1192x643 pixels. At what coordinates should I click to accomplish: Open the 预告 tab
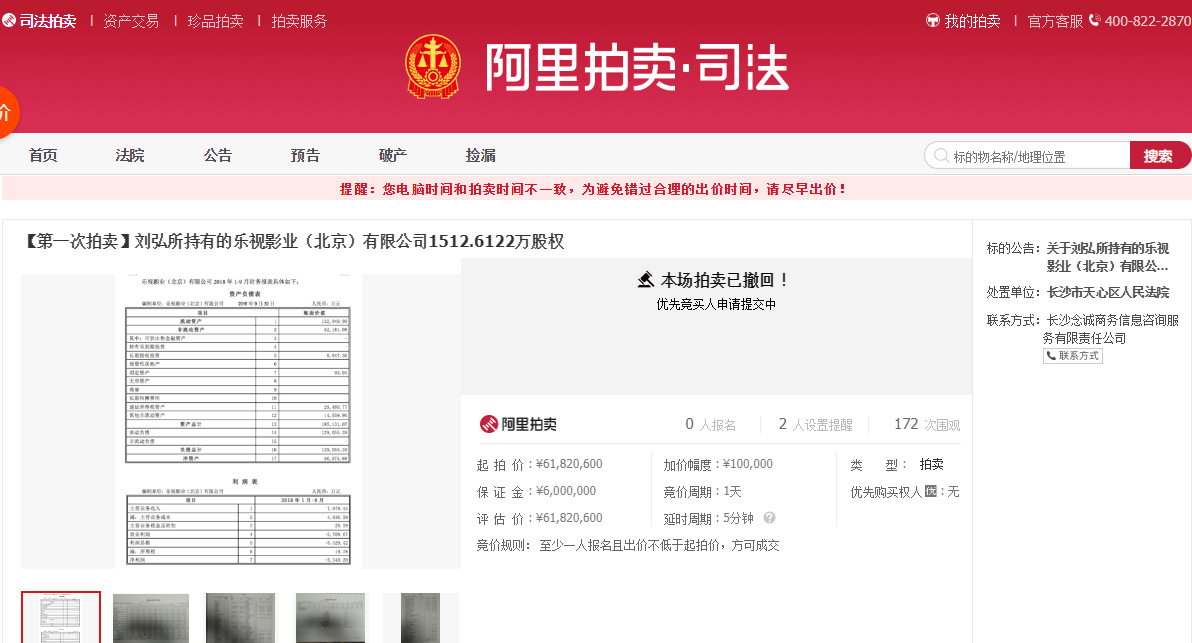[305, 155]
